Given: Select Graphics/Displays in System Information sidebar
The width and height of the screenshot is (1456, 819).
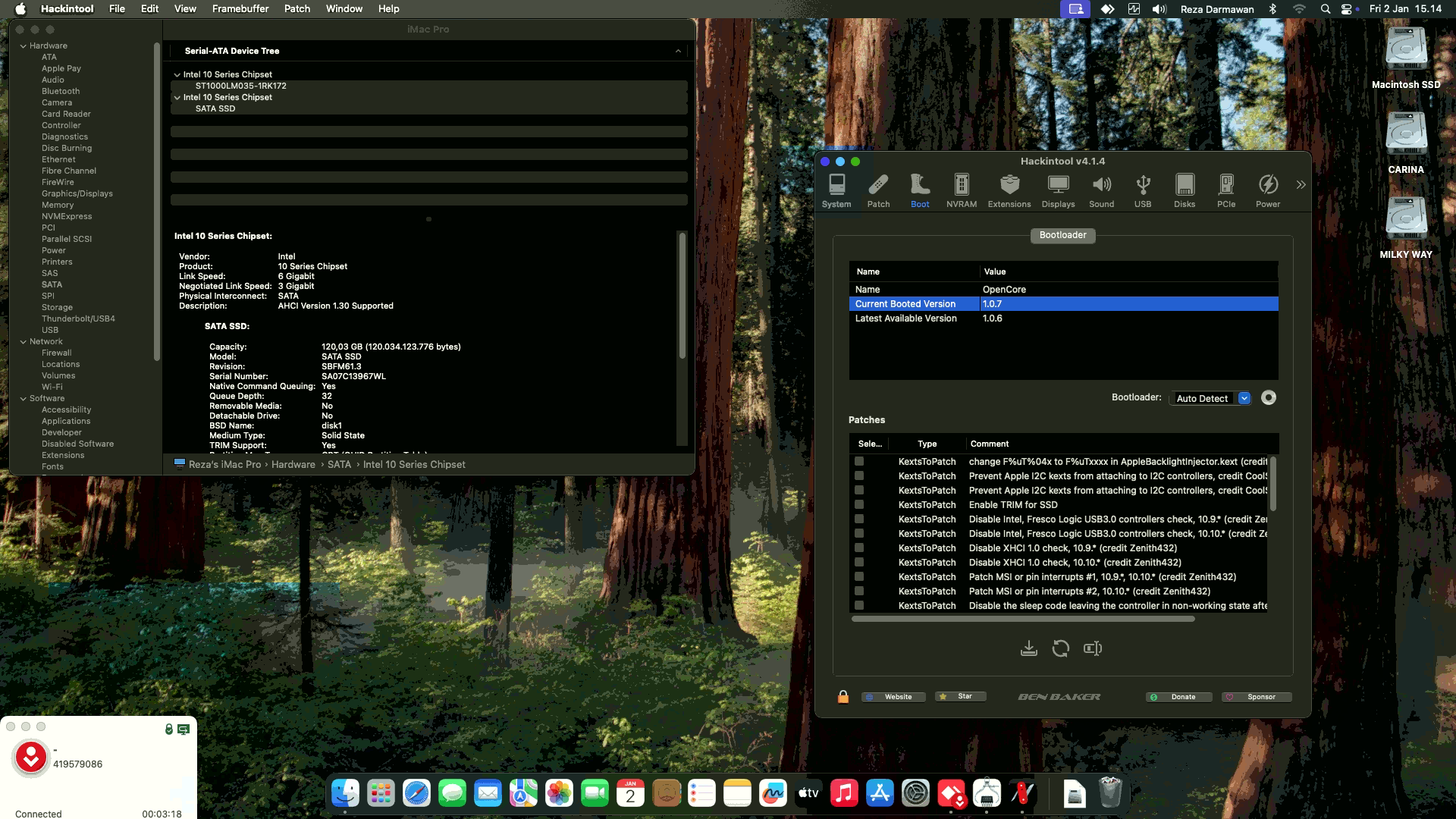Looking at the screenshot, I should pyautogui.click(x=77, y=194).
